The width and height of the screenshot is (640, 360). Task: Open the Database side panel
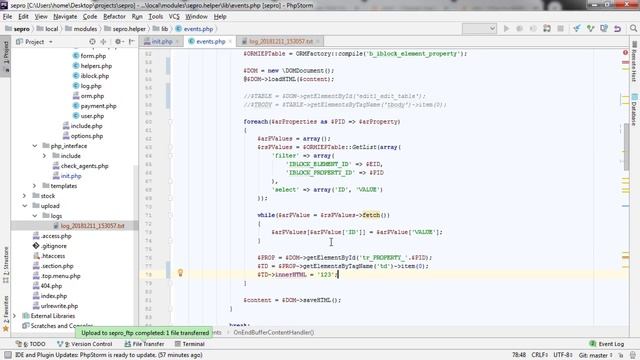pyautogui.click(x=634, y=109)
